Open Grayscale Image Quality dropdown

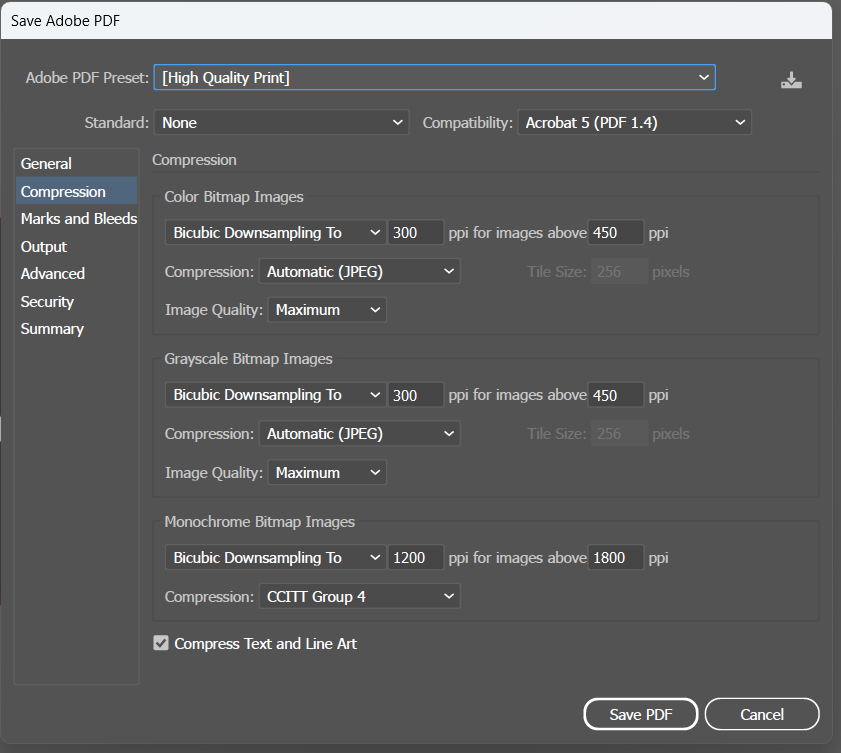pos(327,472)
